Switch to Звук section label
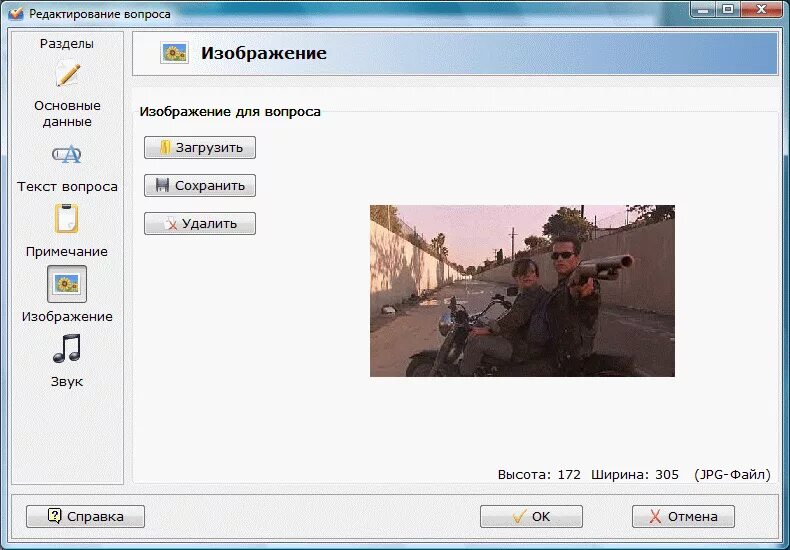The height and width of the screenshot is (550, 790). [x=67, y=381]
